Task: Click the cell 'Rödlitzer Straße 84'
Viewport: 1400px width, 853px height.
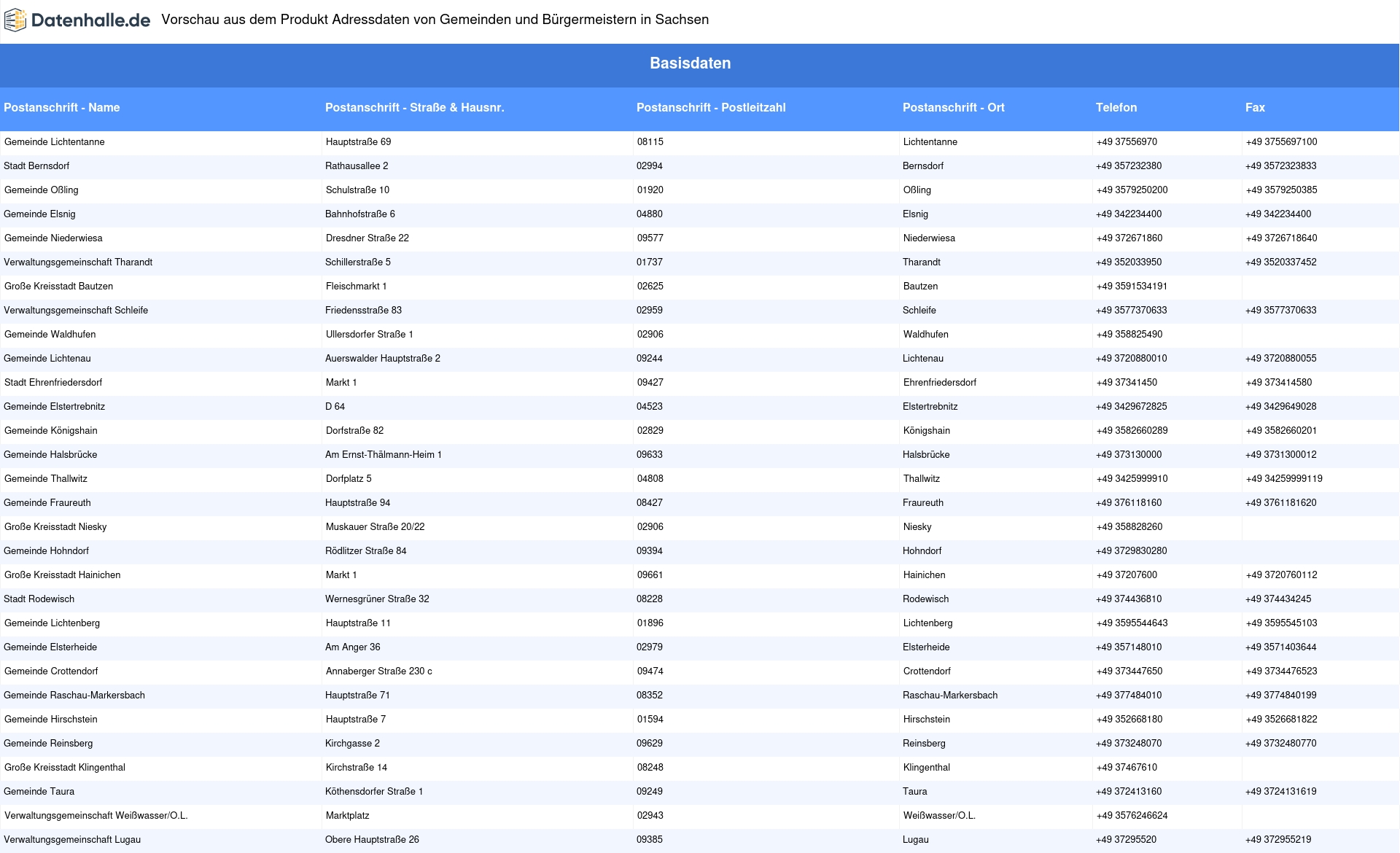Action: coord(366,551)
